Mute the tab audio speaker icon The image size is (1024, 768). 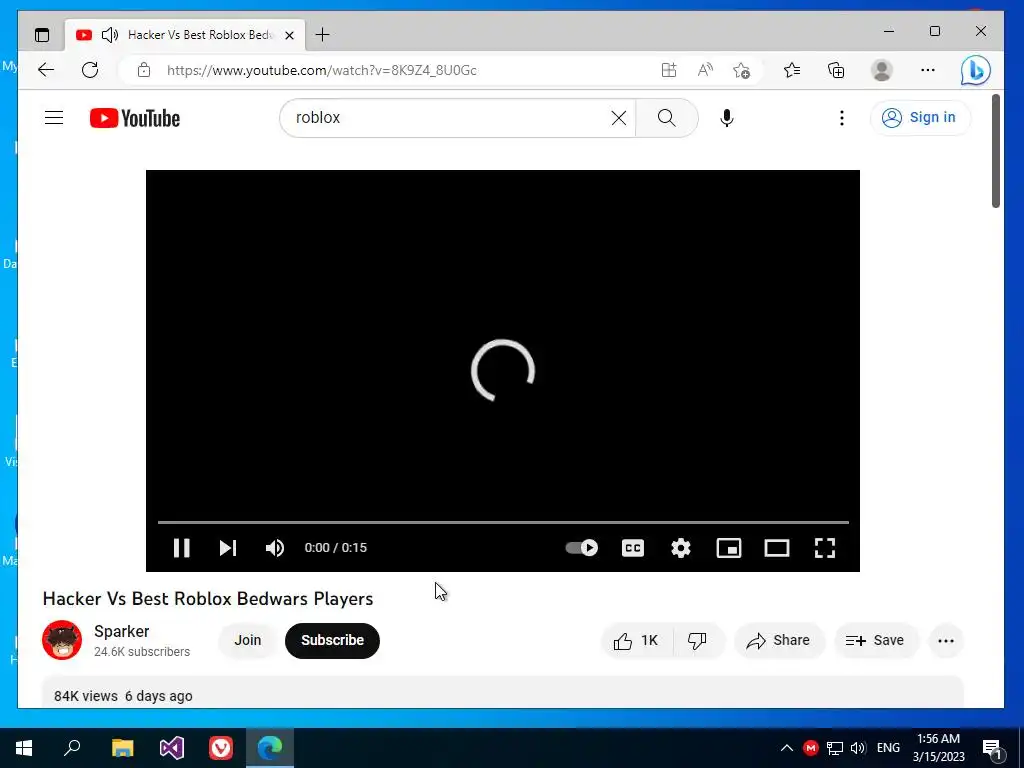(110, 35)
